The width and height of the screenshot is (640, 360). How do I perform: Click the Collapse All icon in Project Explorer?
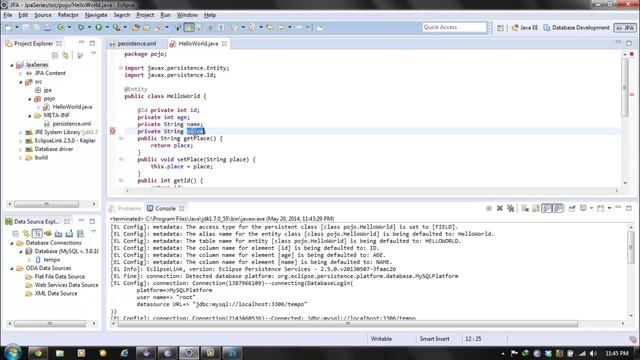55,55
